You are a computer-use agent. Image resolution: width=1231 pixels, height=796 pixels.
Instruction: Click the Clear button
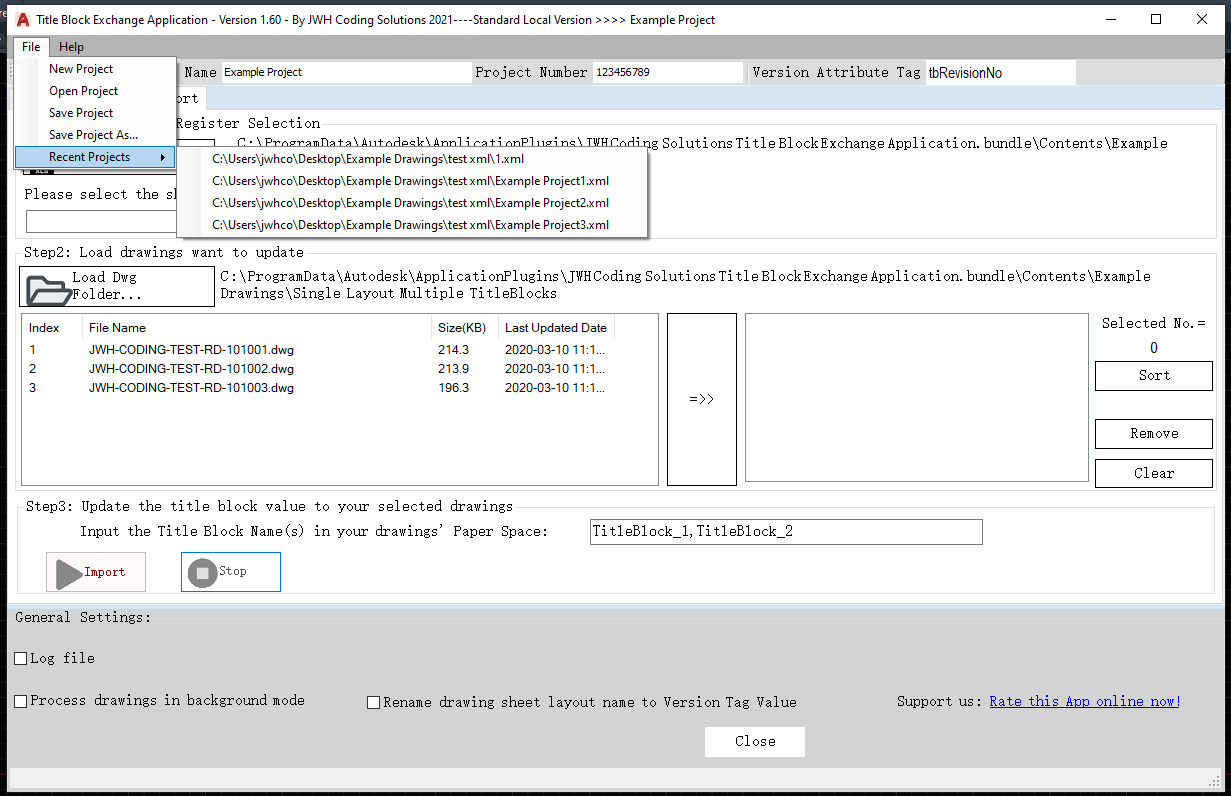point(1154,474)
